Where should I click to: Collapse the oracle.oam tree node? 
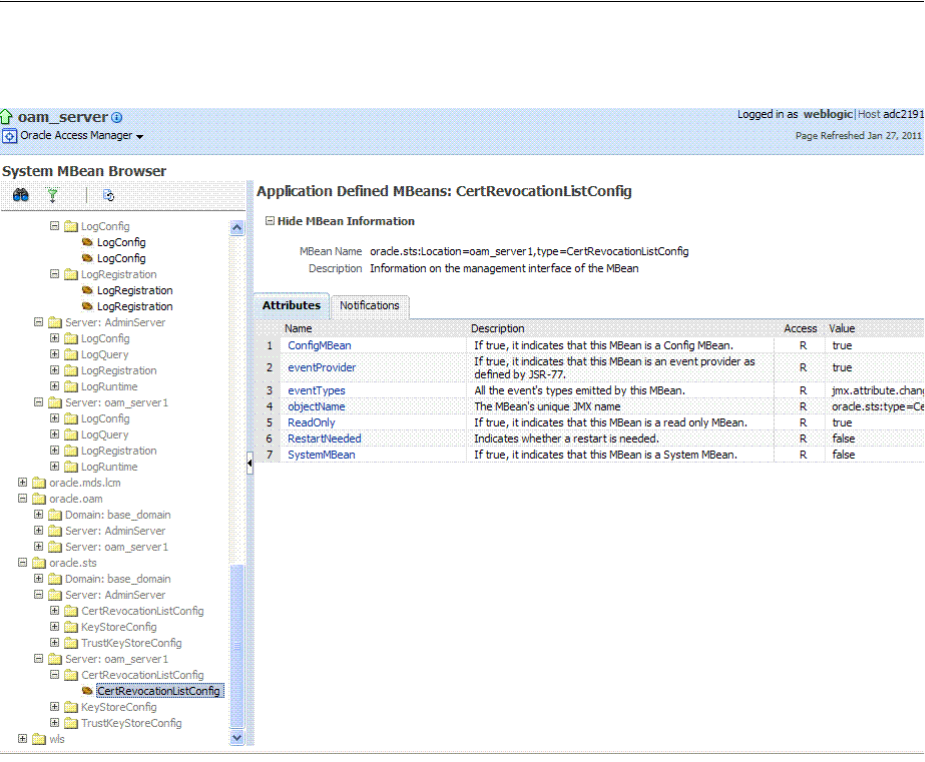coord(23,499)
